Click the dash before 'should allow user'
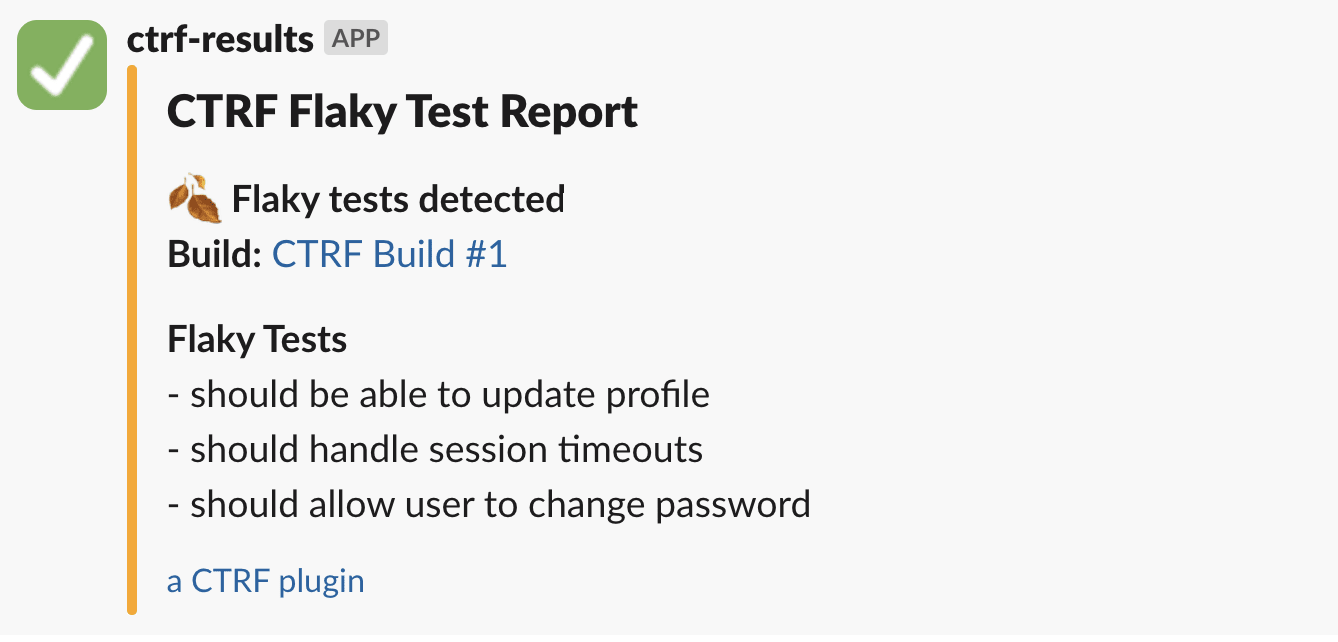This screenshot has width=1338, height=642. 173,506
